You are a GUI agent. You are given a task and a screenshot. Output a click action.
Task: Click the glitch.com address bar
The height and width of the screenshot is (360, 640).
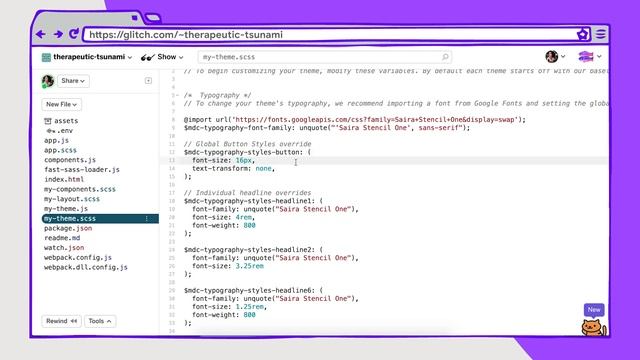(x=330, y=35)
